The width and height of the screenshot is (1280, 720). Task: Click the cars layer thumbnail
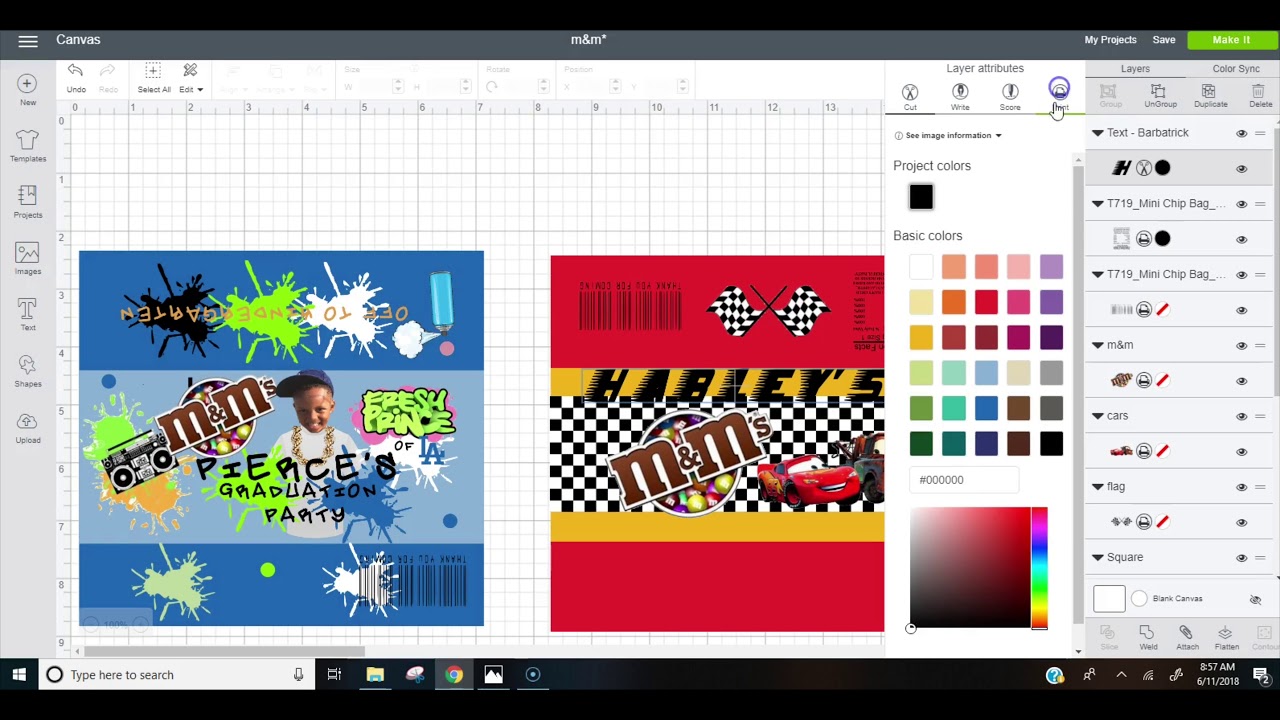[x=1121, y=451]
